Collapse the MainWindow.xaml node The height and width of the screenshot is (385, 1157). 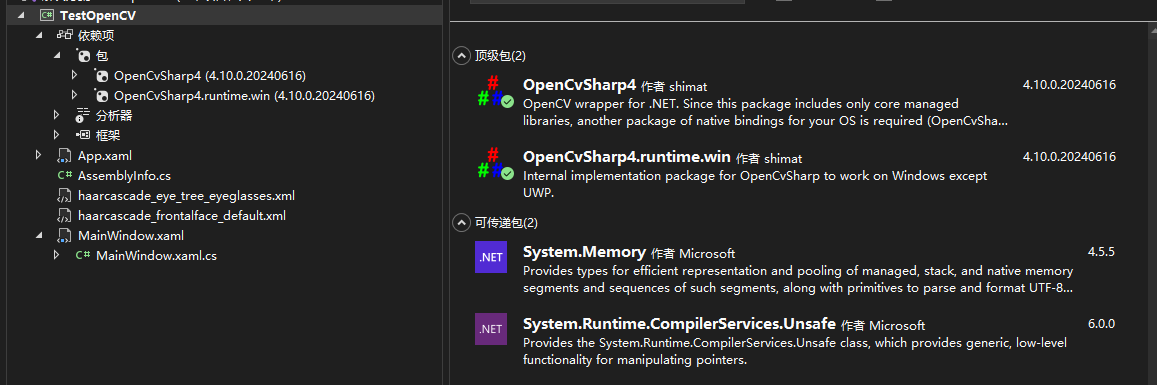tap(38, 236)
